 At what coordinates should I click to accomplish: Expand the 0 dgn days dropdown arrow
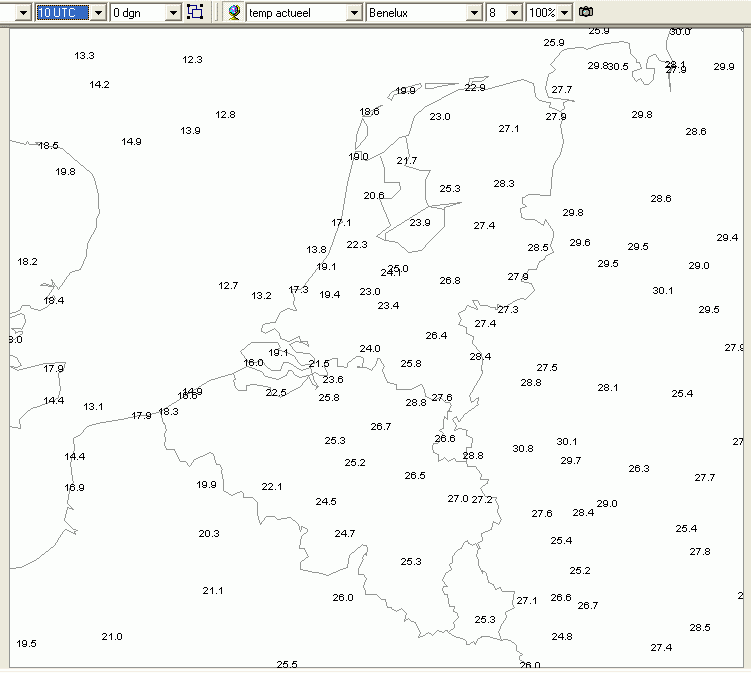[x=173, y=13]
